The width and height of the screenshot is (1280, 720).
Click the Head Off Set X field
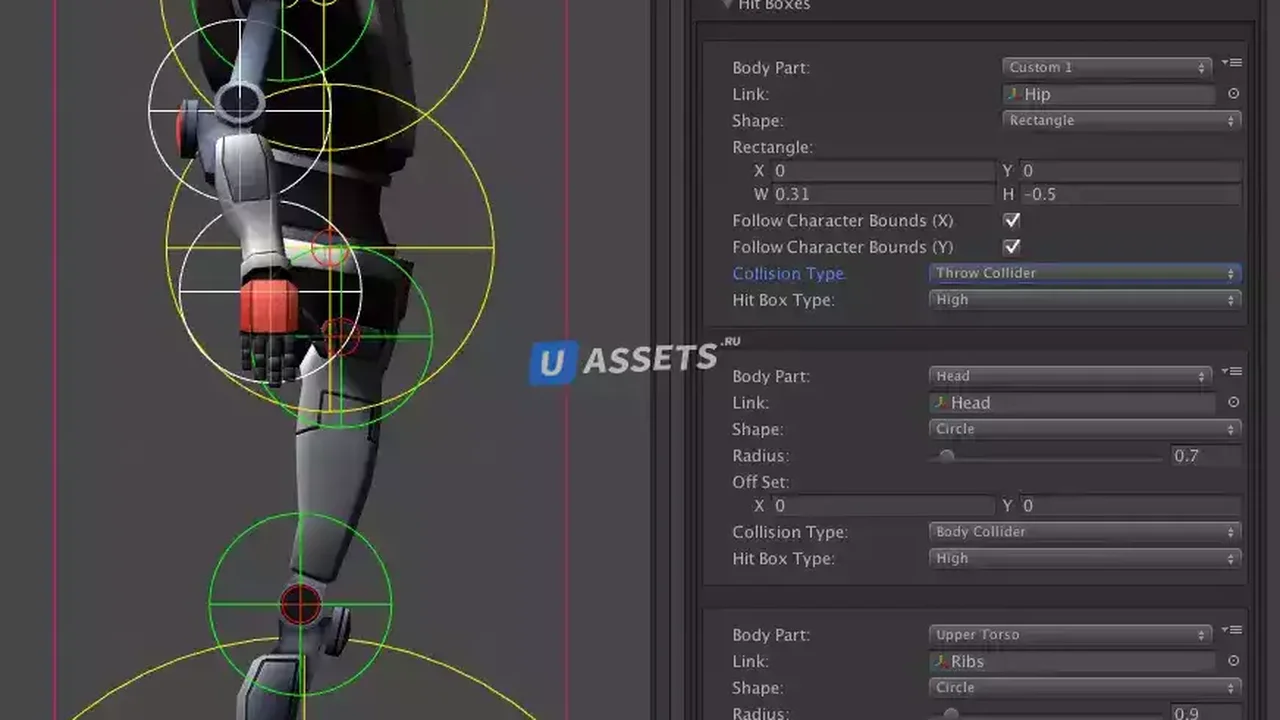(x=882, y=506)
